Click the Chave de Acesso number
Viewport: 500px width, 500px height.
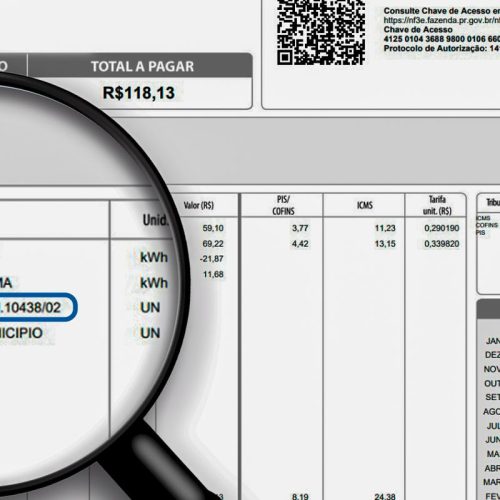[x=442, y=39]
